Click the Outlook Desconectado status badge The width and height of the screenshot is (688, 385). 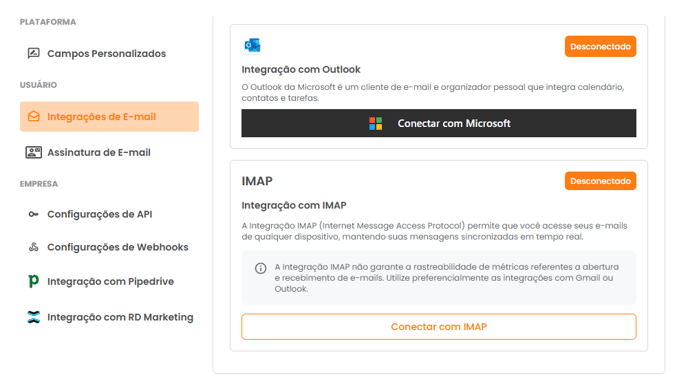(600, 47)
